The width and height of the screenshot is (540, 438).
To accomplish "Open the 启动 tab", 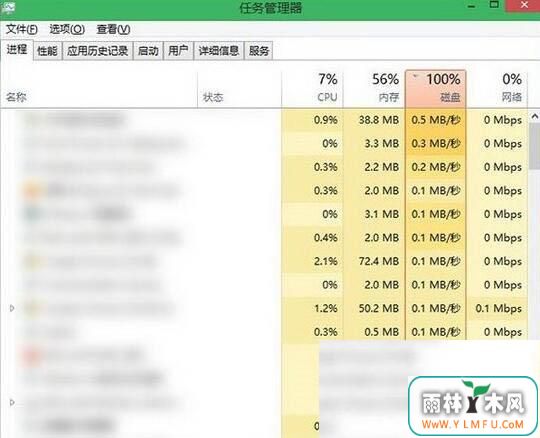I will pos(148,51).
